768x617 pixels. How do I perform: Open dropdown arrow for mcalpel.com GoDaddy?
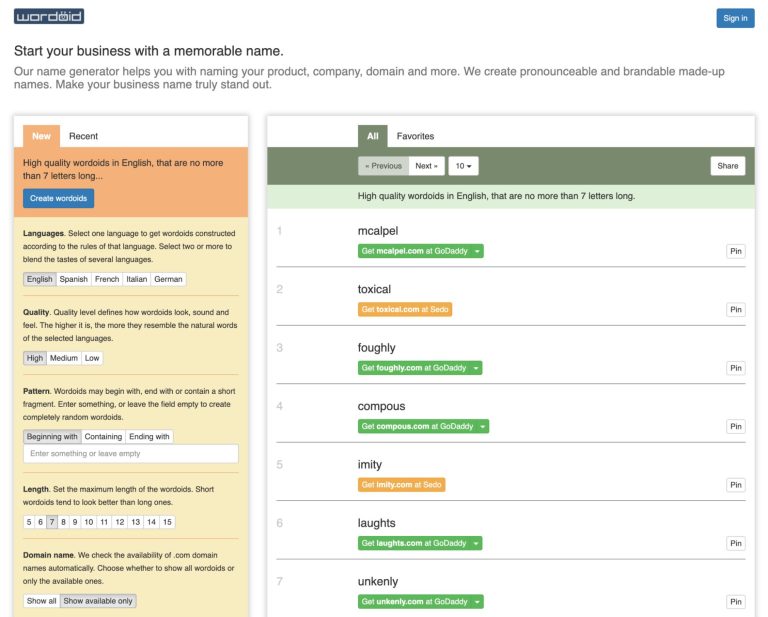pos(477,251)
